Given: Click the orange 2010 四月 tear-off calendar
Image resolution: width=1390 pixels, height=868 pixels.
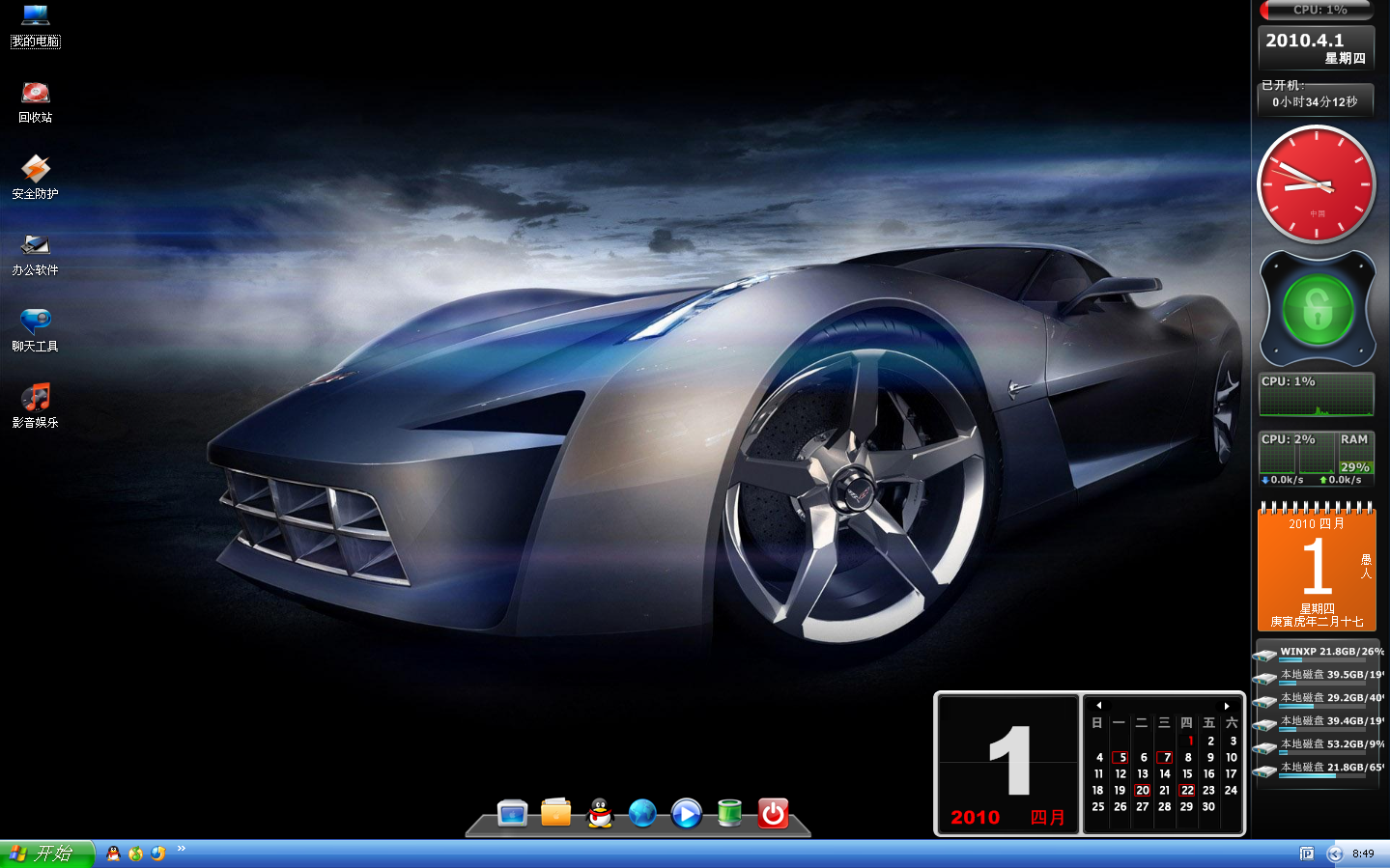Looking at the screenshot, I should tap(1317, 567).
